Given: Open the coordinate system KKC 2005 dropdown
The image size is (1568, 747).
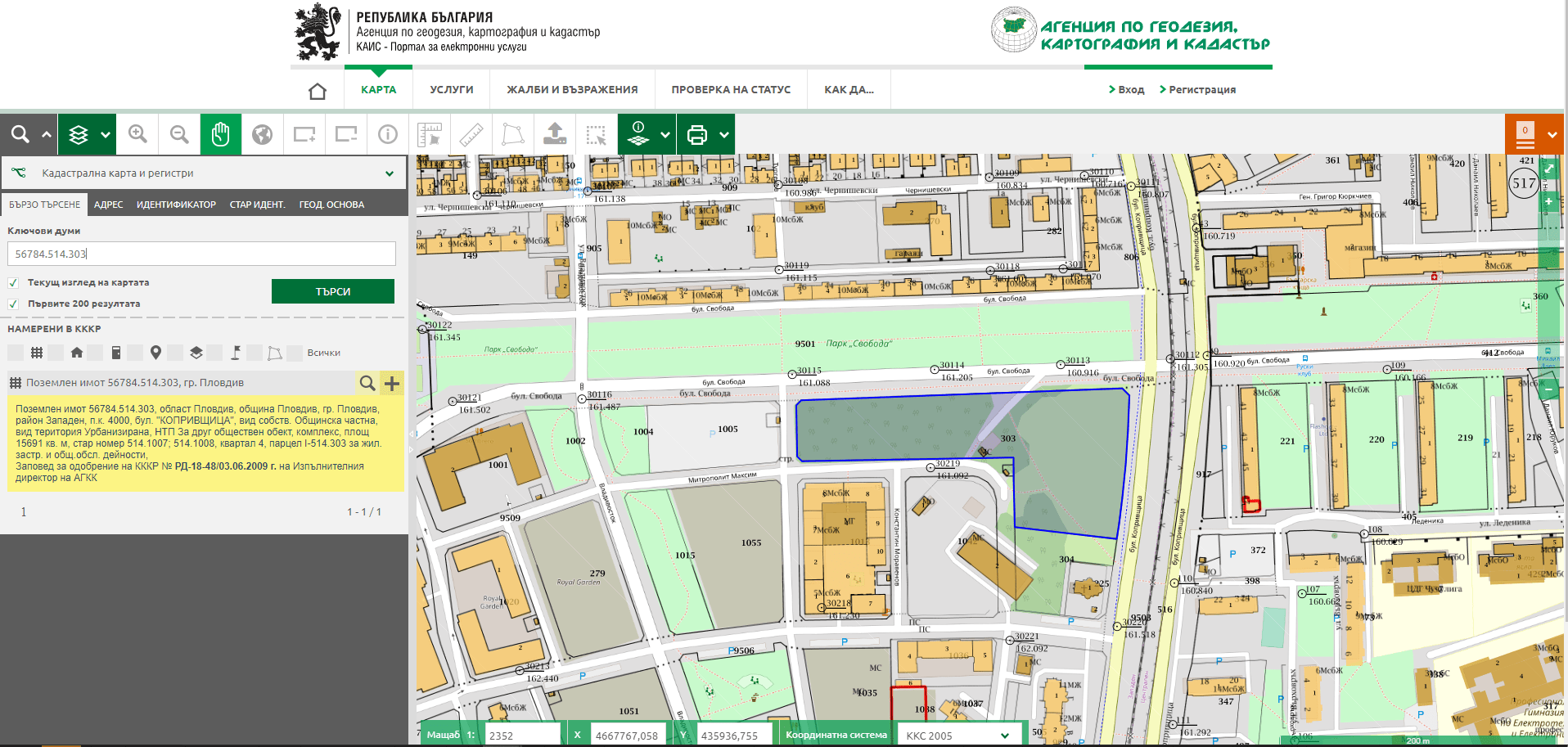Looking at the screenshot, I should (x=957, y=736).
